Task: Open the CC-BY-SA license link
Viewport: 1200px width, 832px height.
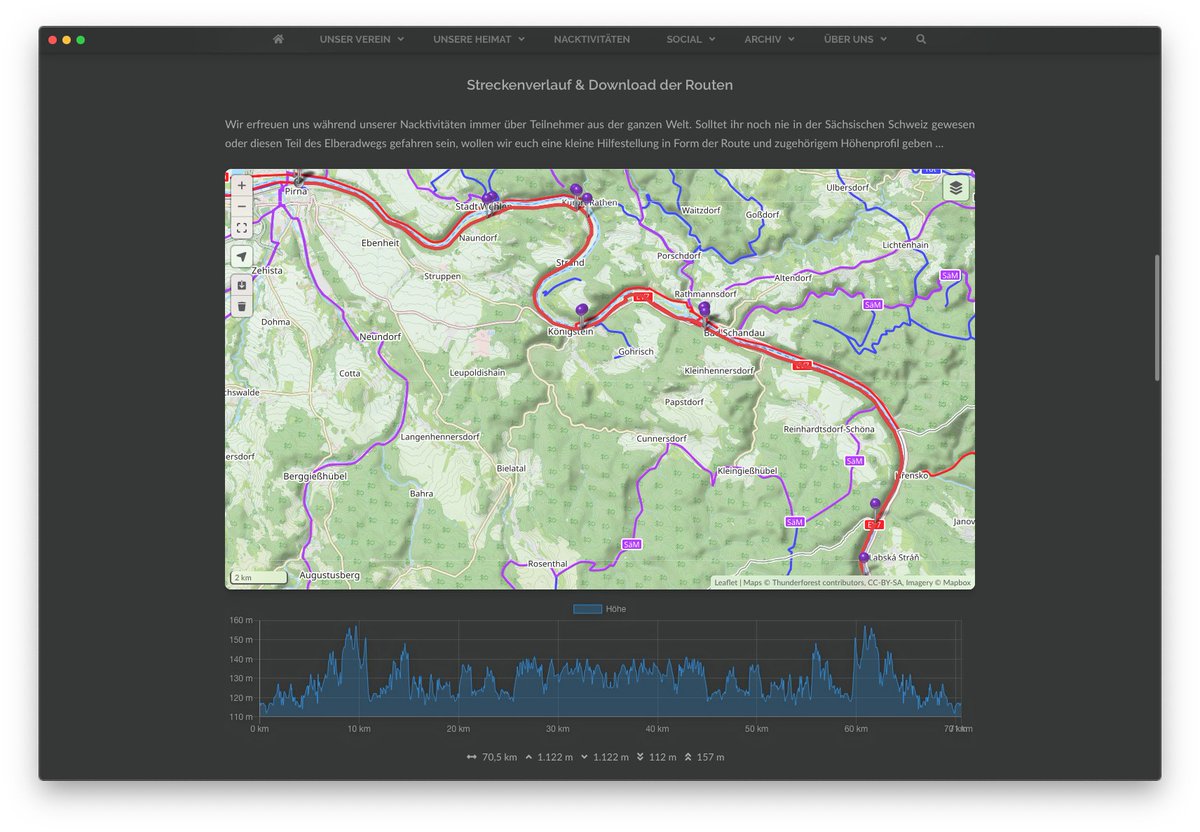Action: [885, 582]
